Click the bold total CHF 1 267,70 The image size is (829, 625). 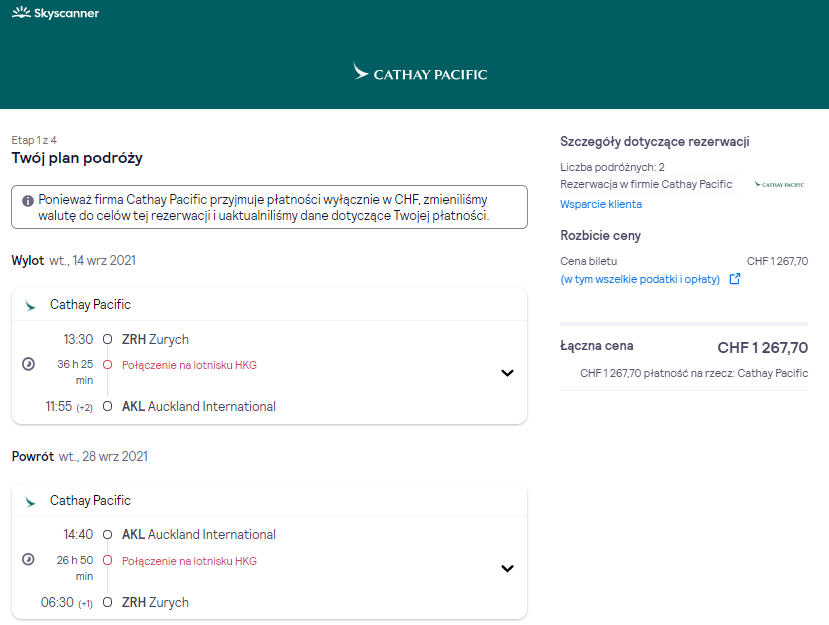(x=763, y=348)
